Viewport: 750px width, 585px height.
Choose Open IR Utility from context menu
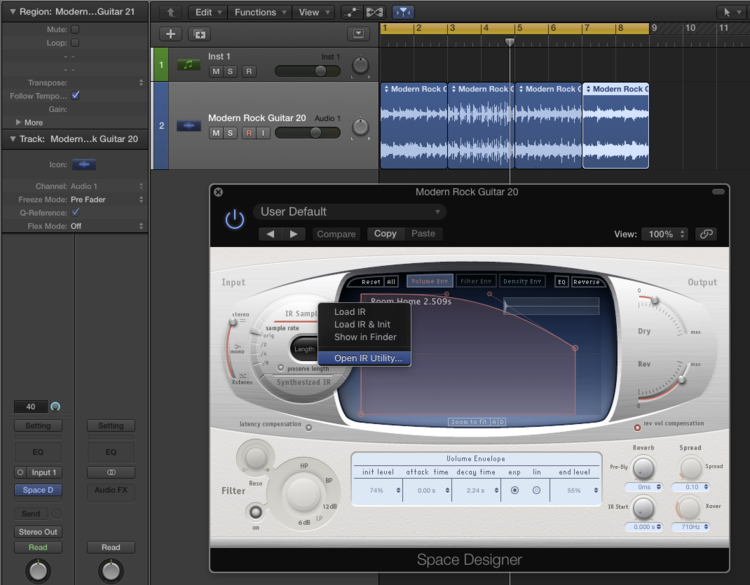pos(367,358)
